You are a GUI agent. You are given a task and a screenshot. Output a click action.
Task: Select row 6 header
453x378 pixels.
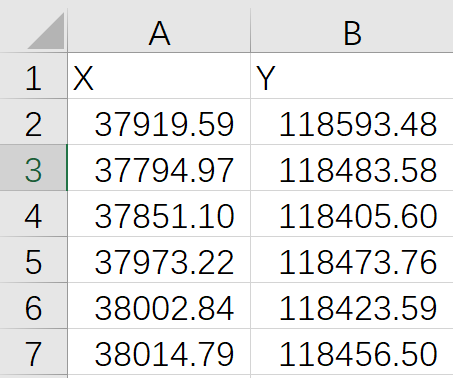coord(33,306)
